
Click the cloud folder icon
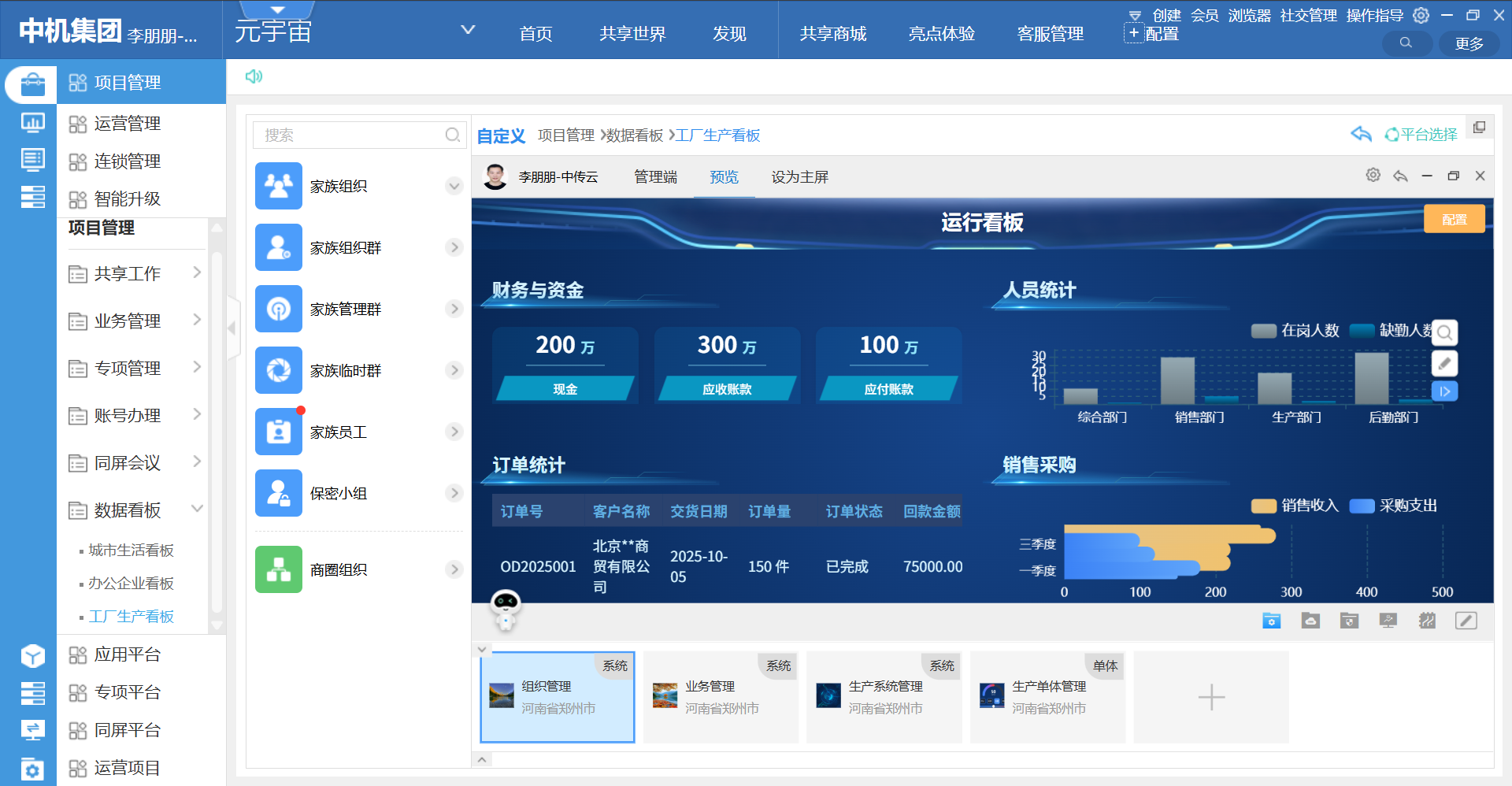(x=1310, y=621)
